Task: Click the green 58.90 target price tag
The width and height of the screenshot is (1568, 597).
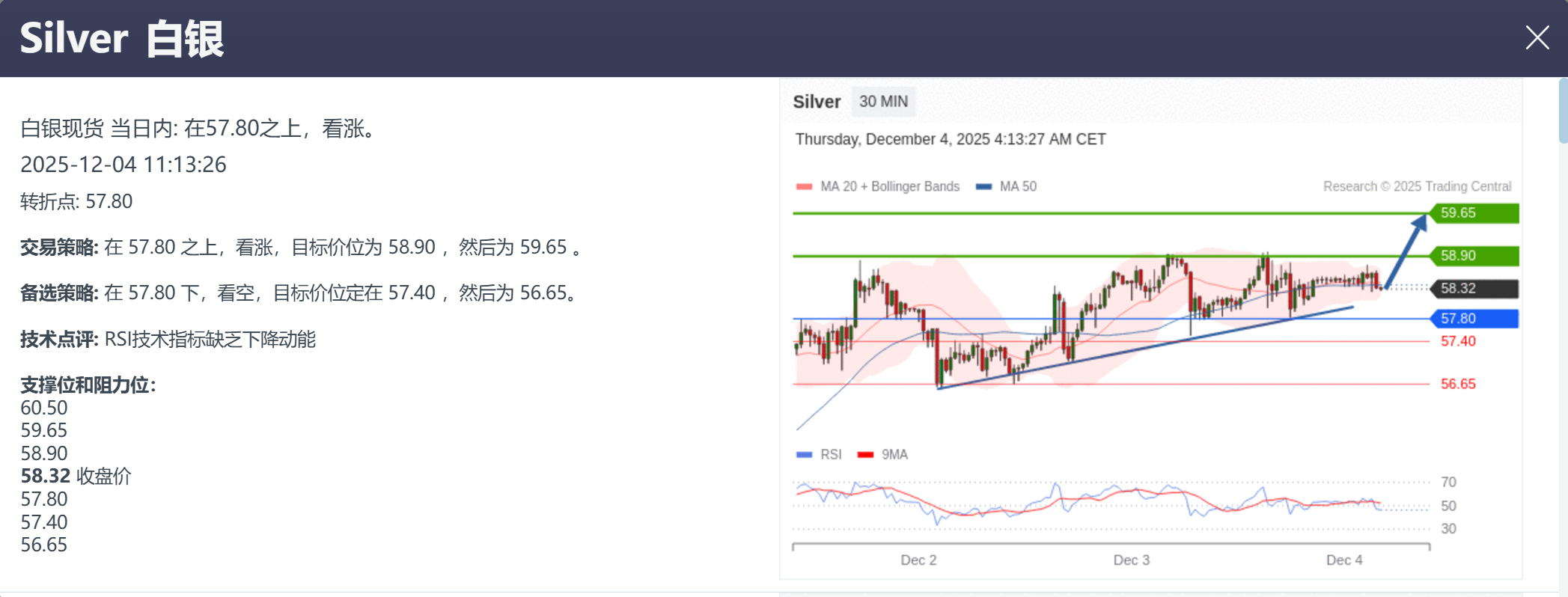Action: click(x=1473, y=256)
